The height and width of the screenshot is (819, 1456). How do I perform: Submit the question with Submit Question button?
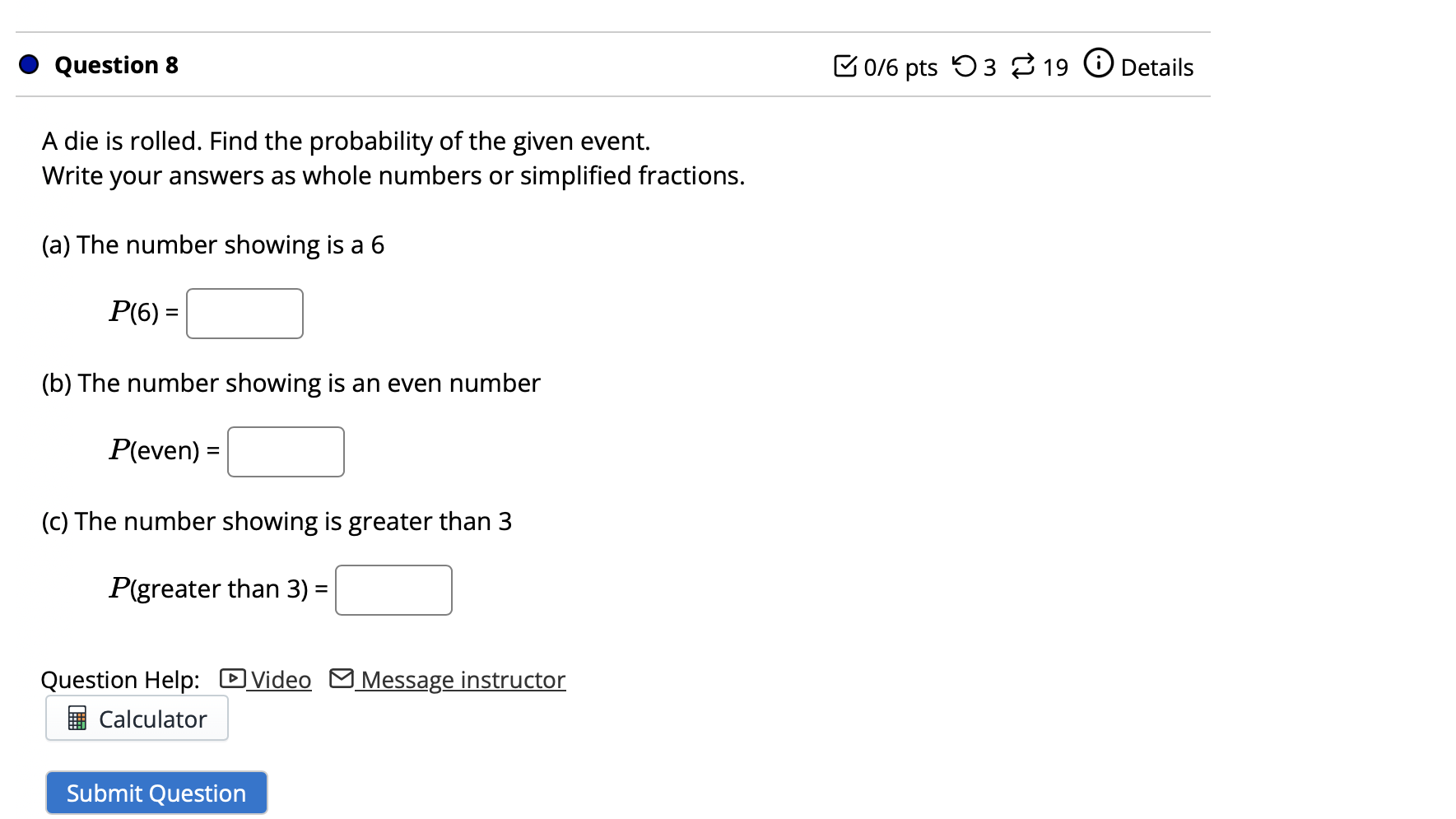[156, 792]
